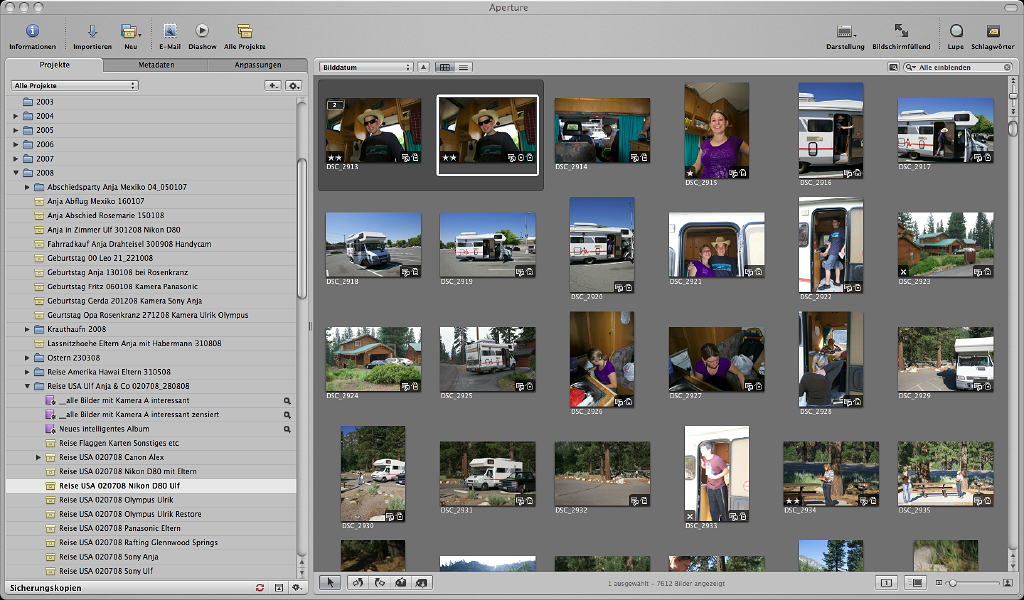
Task: Clear the search field with the x button
Action: (x=1007, y=67)
